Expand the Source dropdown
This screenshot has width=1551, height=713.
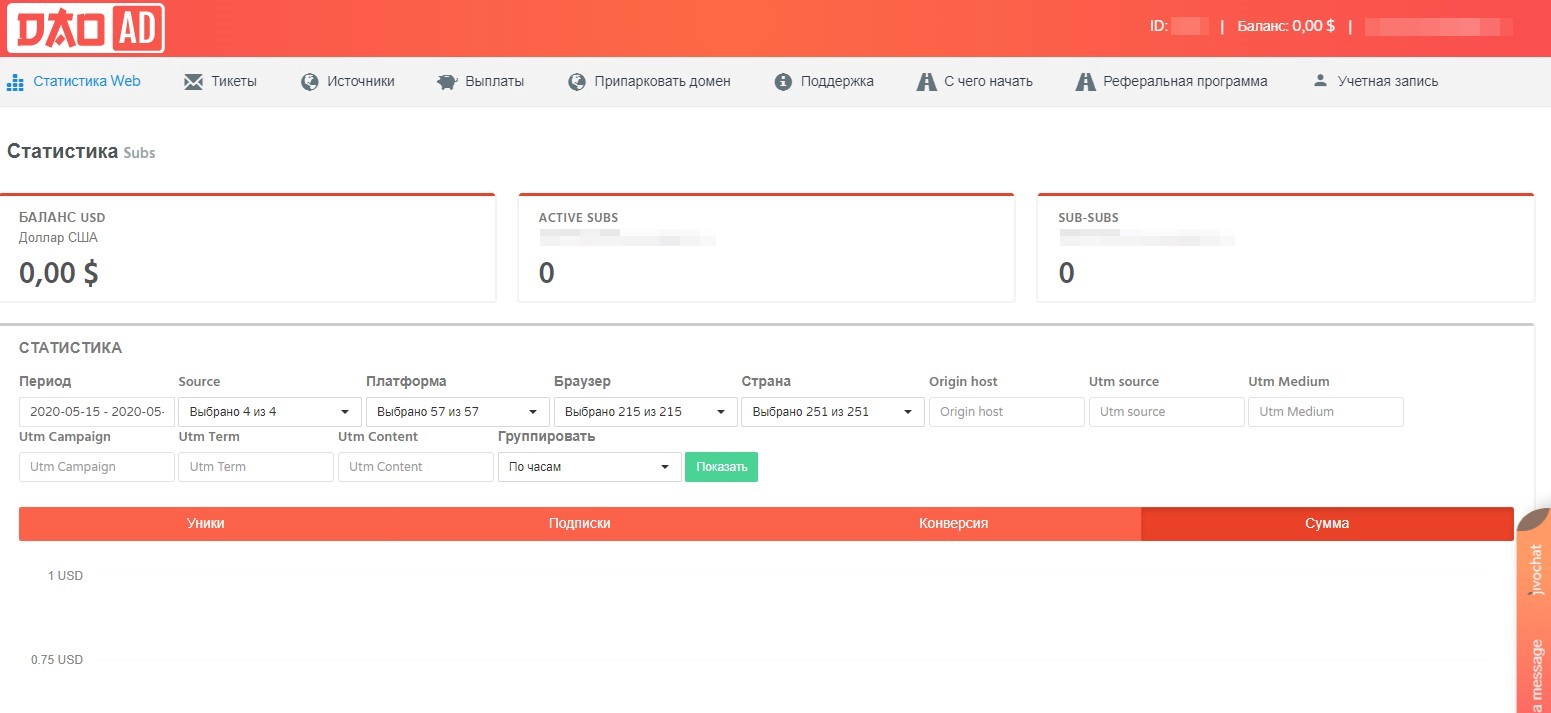[x=270, y=412]
